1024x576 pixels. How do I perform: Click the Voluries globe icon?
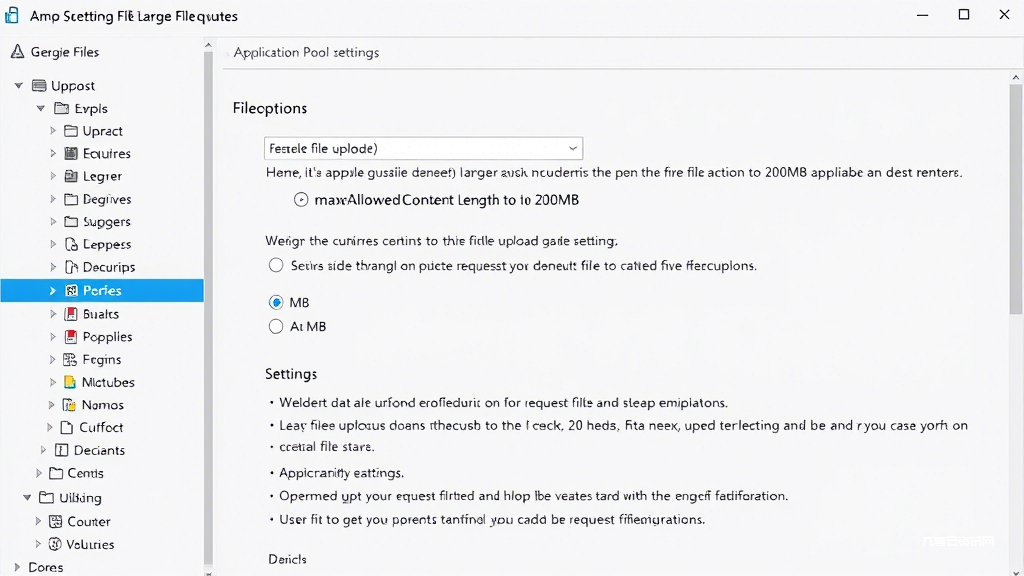pyautogui.click(x=56, y=544)
